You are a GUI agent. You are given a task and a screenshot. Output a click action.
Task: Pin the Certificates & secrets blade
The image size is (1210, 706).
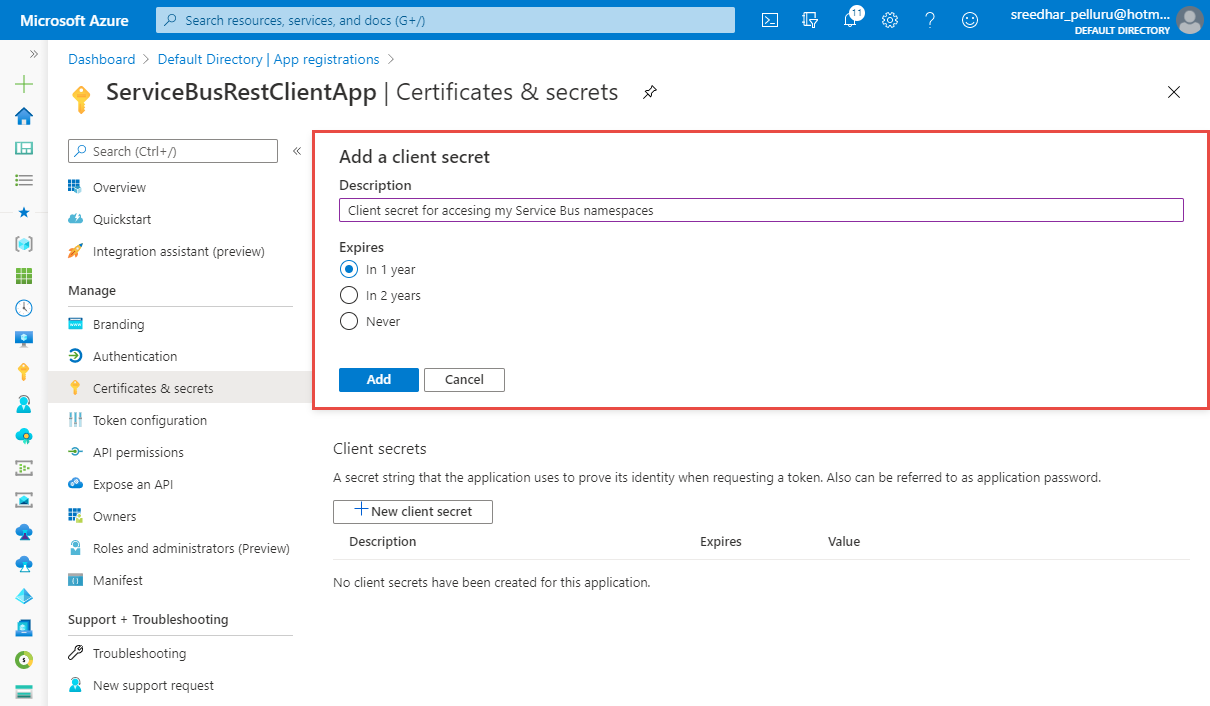649,92
